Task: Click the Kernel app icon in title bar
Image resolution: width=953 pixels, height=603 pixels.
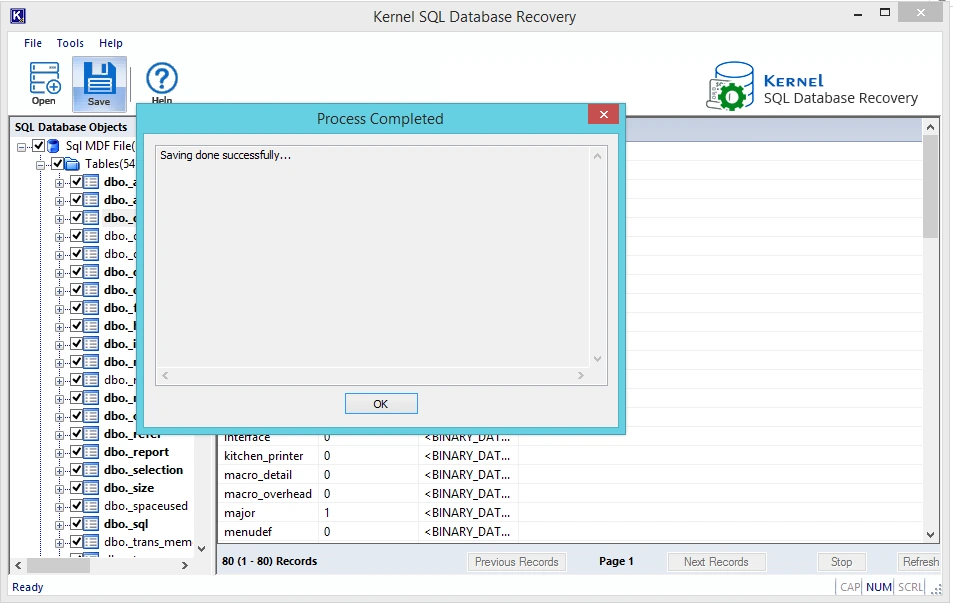Action: pos(18,16)
